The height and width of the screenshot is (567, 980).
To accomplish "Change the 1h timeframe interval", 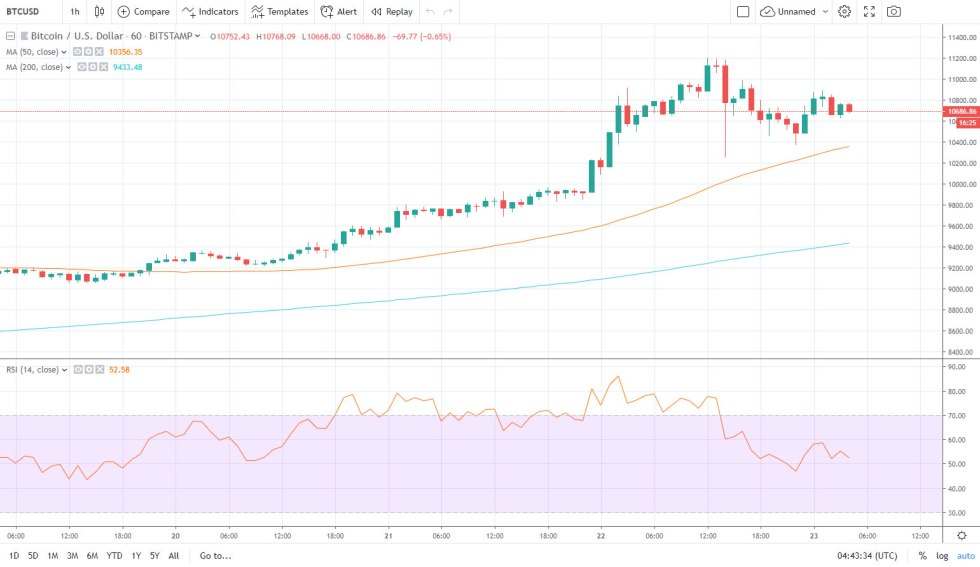I will pyautogui.click(x=75, y=11).
